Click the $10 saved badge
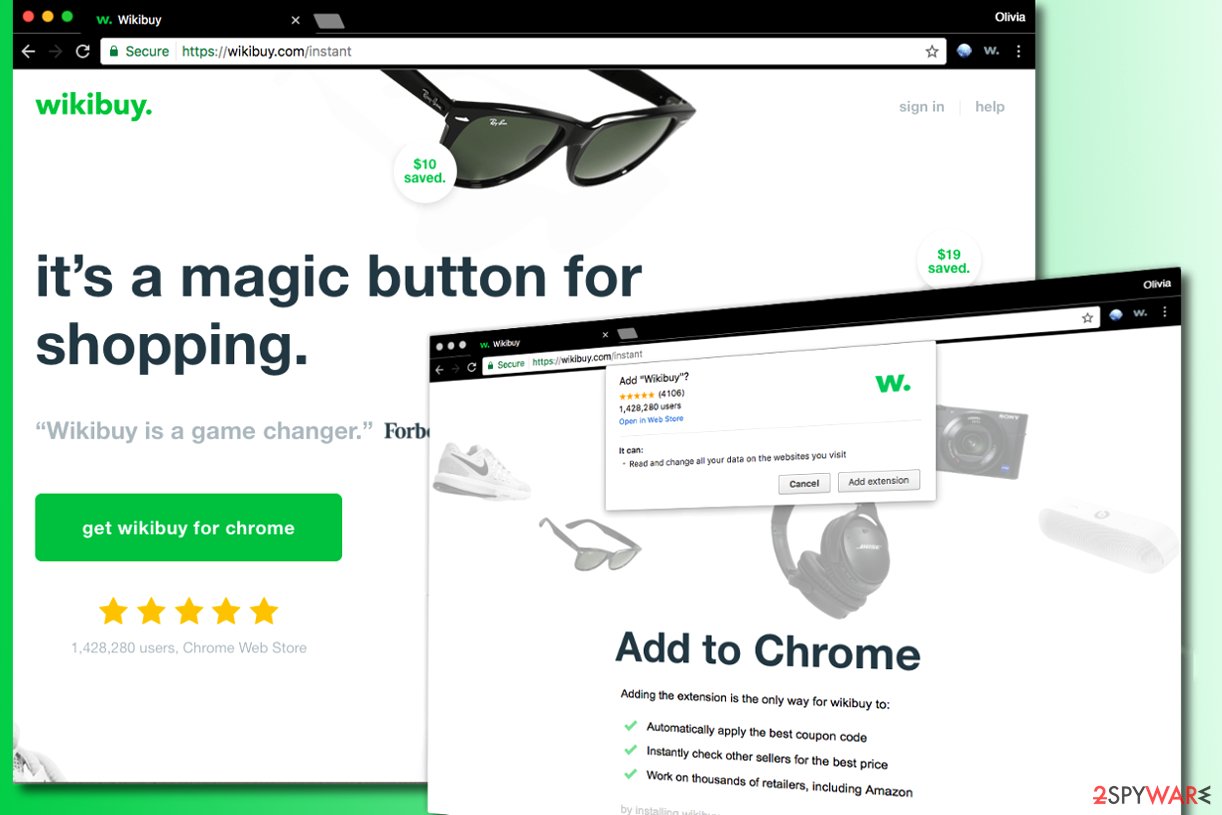Viewport: 1222px width, 815px height. coord(424,171)
